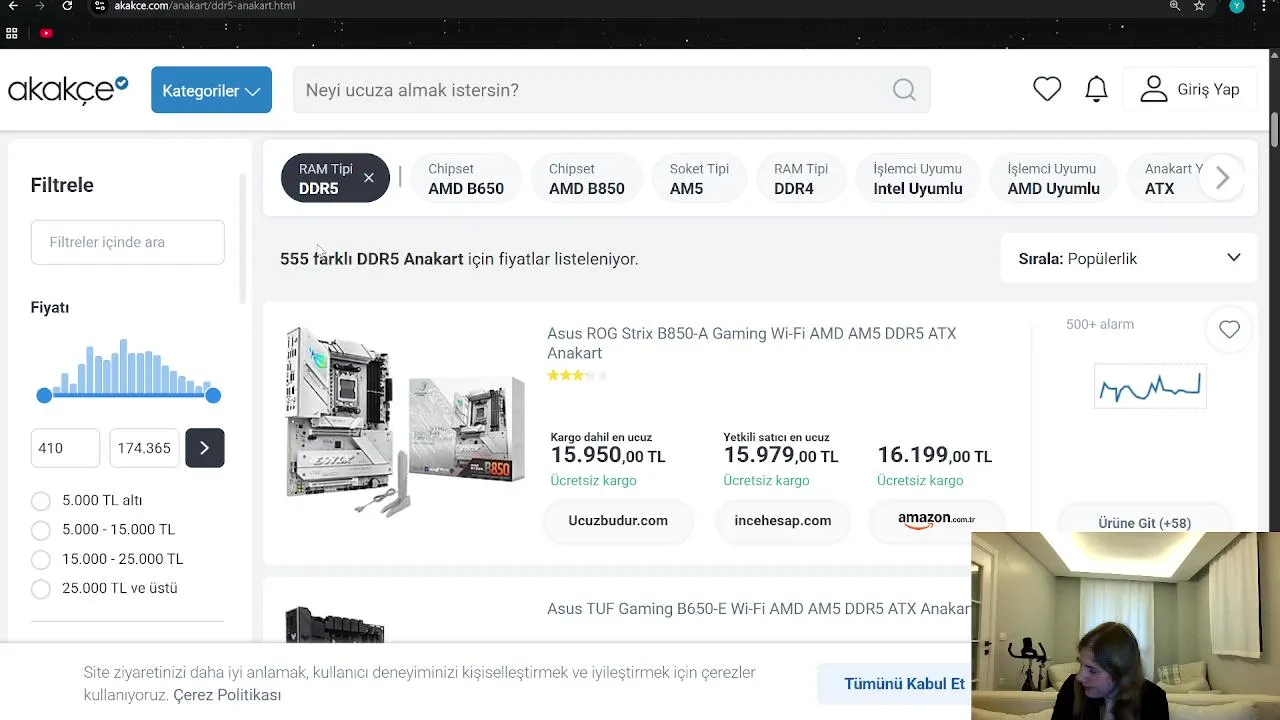Open Asus TUF Gaming B650-E product title
This screenshot has width=1280, height=720.
758,609
